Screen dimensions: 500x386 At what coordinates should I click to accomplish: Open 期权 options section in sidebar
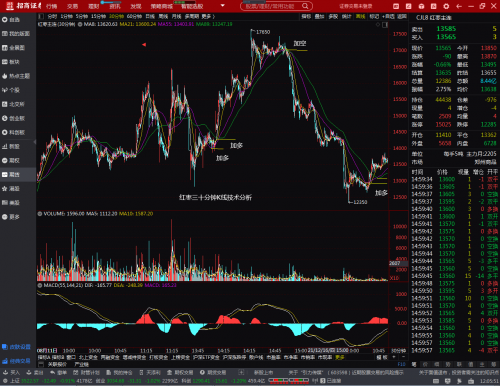11,161
